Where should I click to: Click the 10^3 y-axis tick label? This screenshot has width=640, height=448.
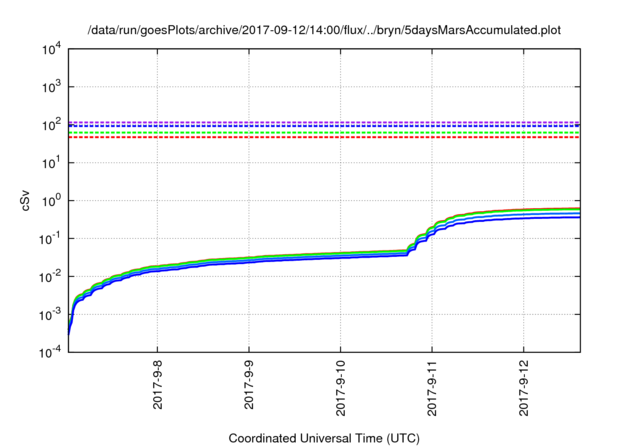pos(52,87)
